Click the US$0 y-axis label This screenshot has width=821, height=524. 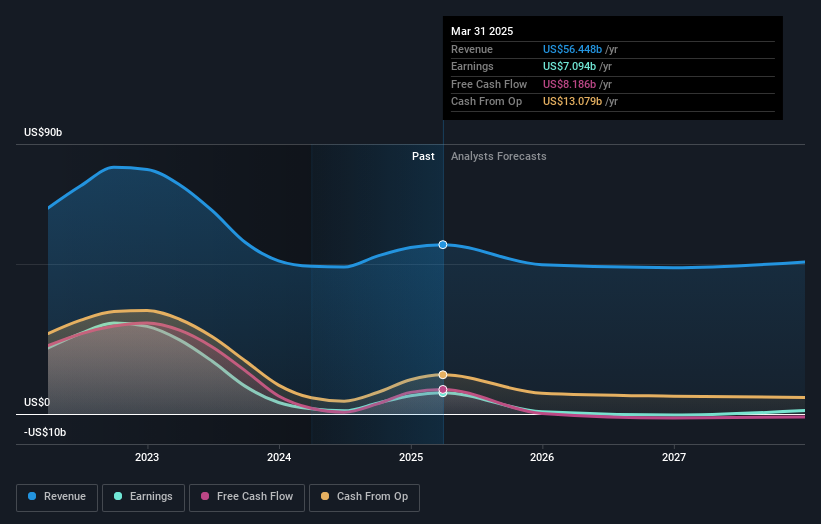(37, 403)
